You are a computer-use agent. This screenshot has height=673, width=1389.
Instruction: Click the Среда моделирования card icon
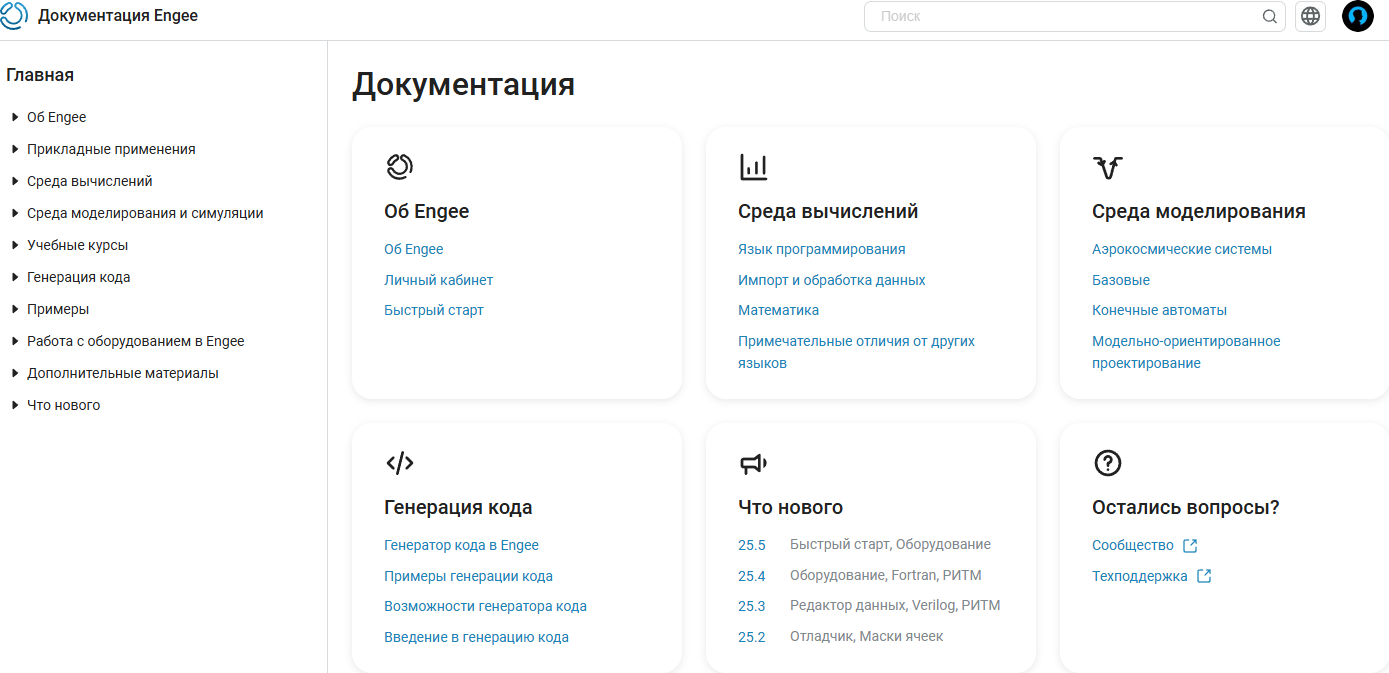(x=1108, y=167)
